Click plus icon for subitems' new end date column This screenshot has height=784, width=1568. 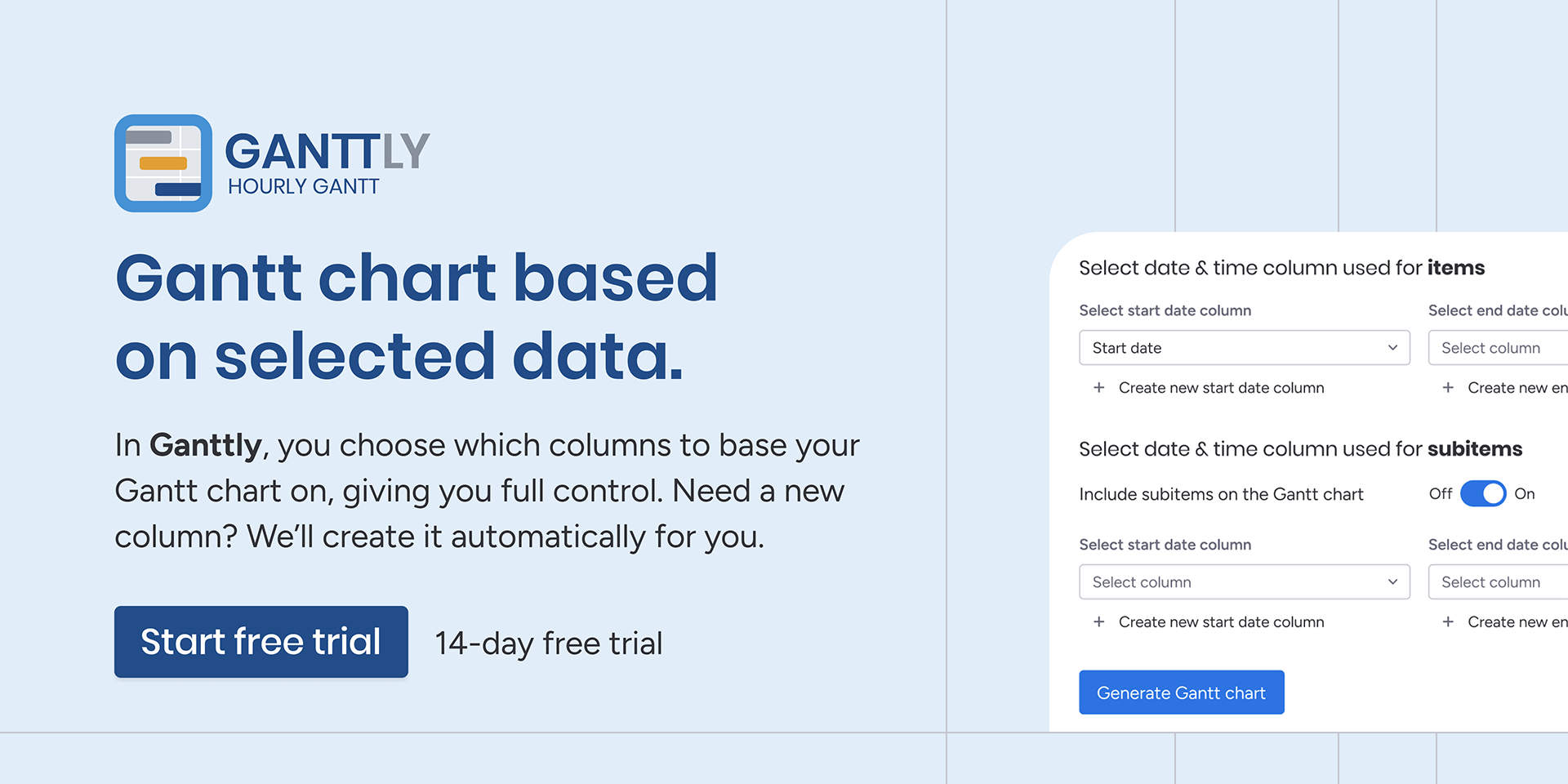point(1448,622)
